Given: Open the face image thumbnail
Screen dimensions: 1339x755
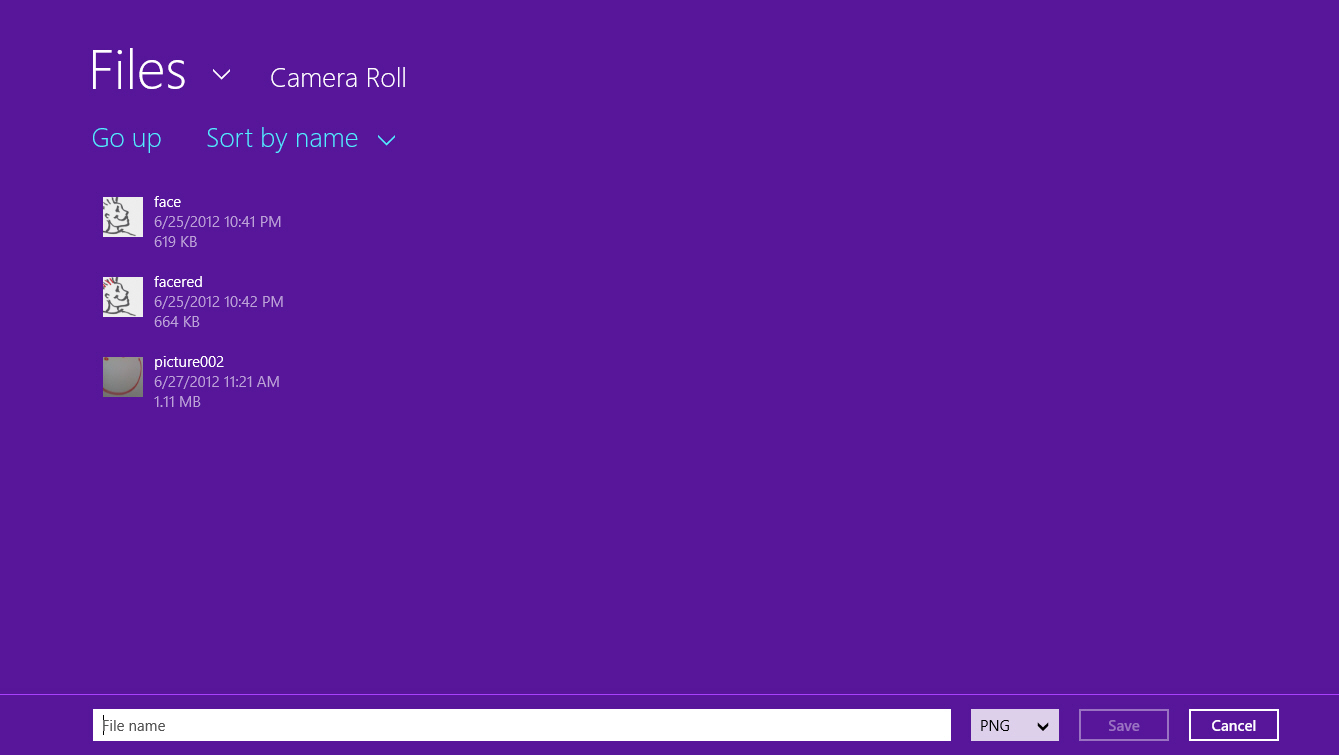Looking at the screenshot, I should (x=123, y=217).
